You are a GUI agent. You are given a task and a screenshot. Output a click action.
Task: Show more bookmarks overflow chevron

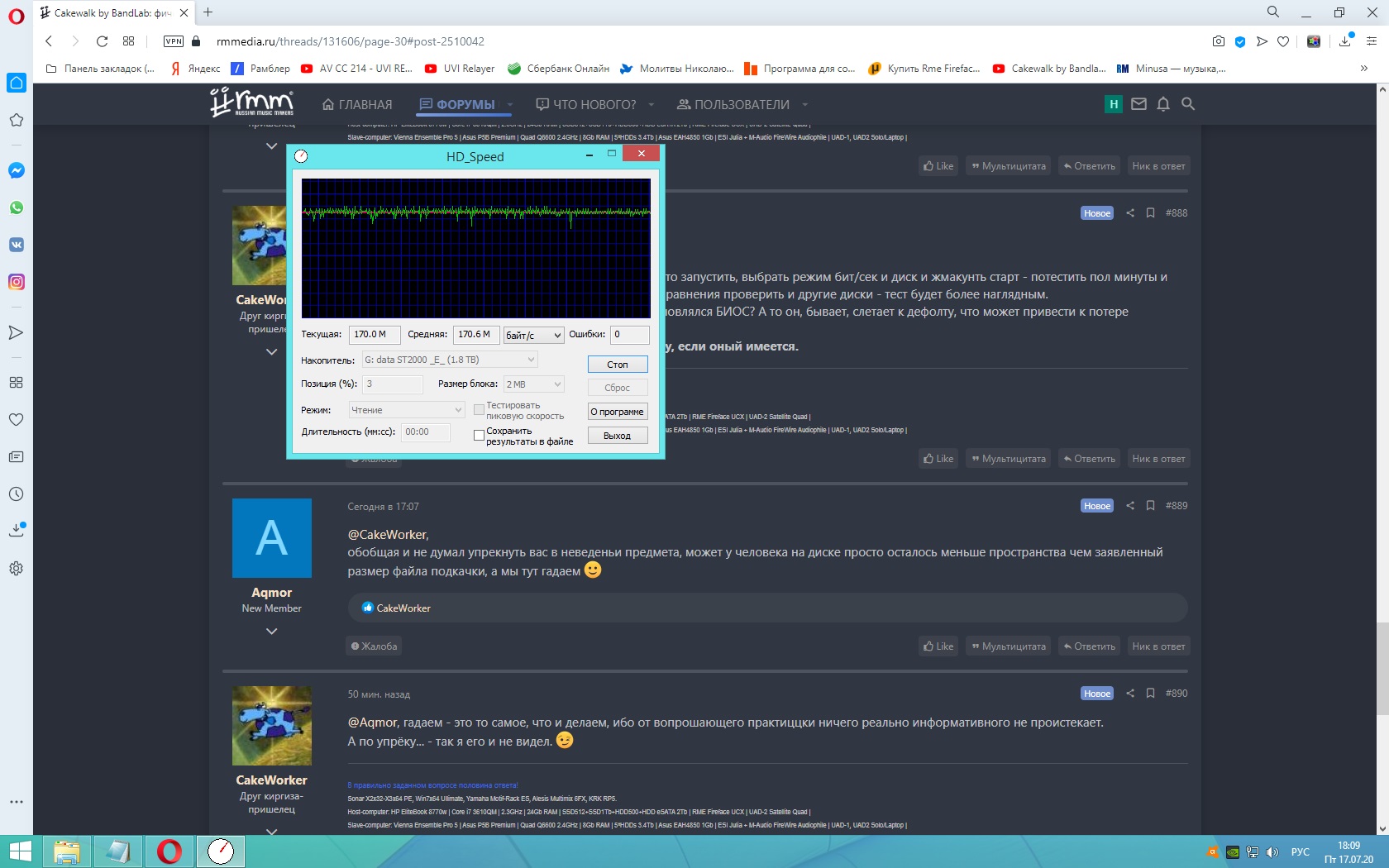(x=1364, y=69)
